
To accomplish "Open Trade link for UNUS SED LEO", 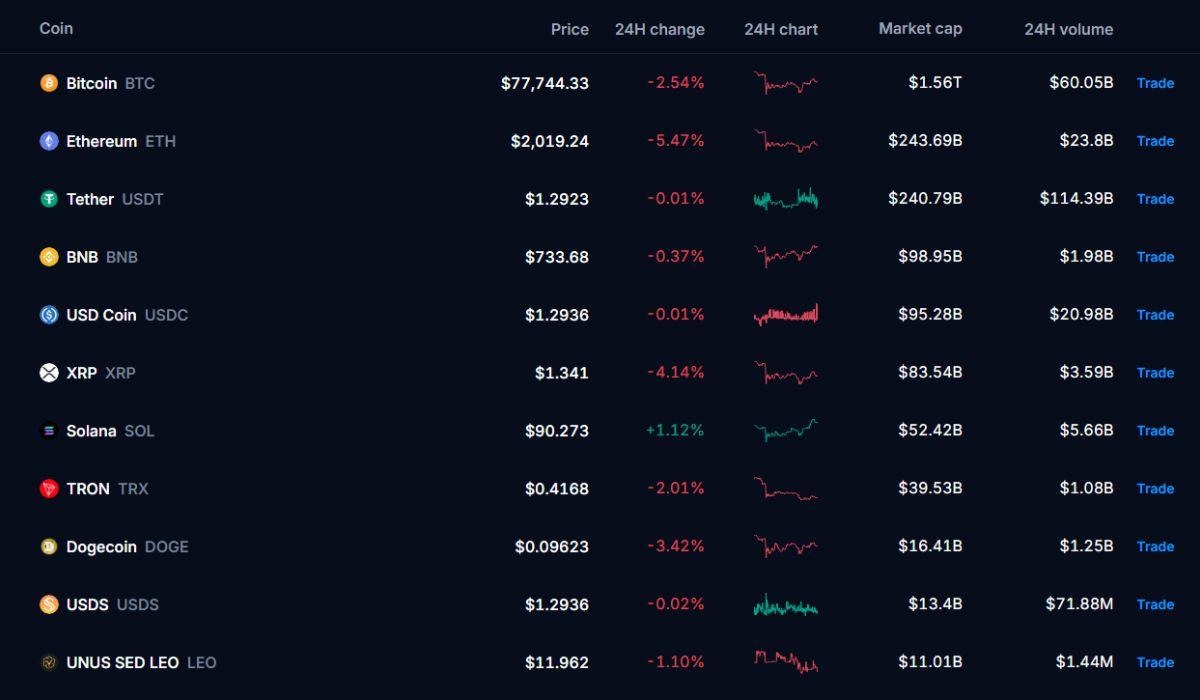I will click(1155, 662).
